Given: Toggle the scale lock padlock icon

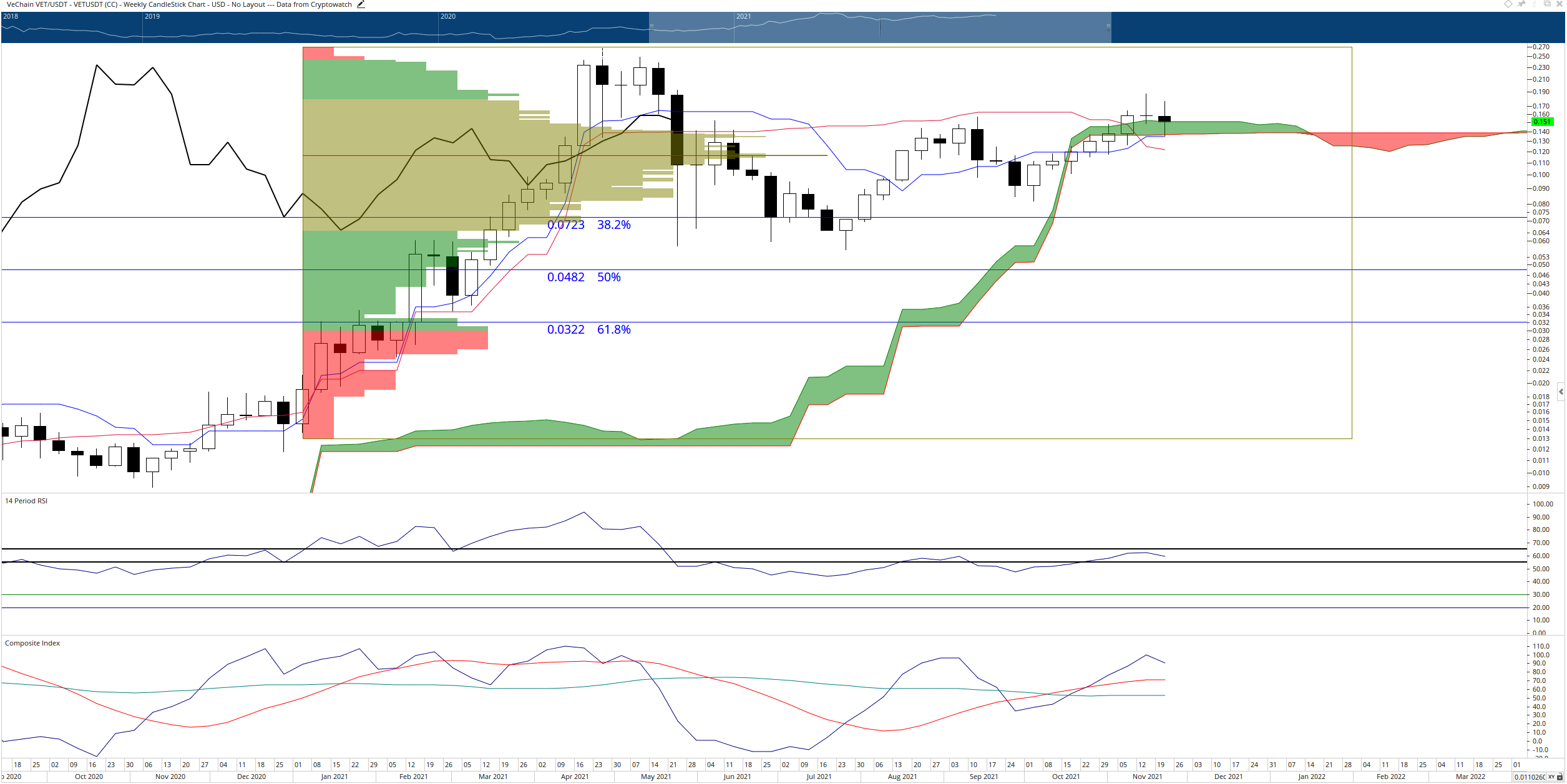Looking at the screenshot, I should [1560, 777].
